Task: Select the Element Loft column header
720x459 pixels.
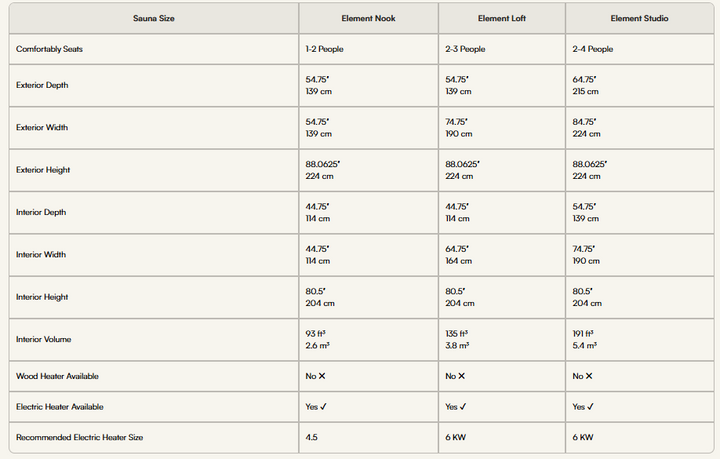Action: (x=502, y=18)
